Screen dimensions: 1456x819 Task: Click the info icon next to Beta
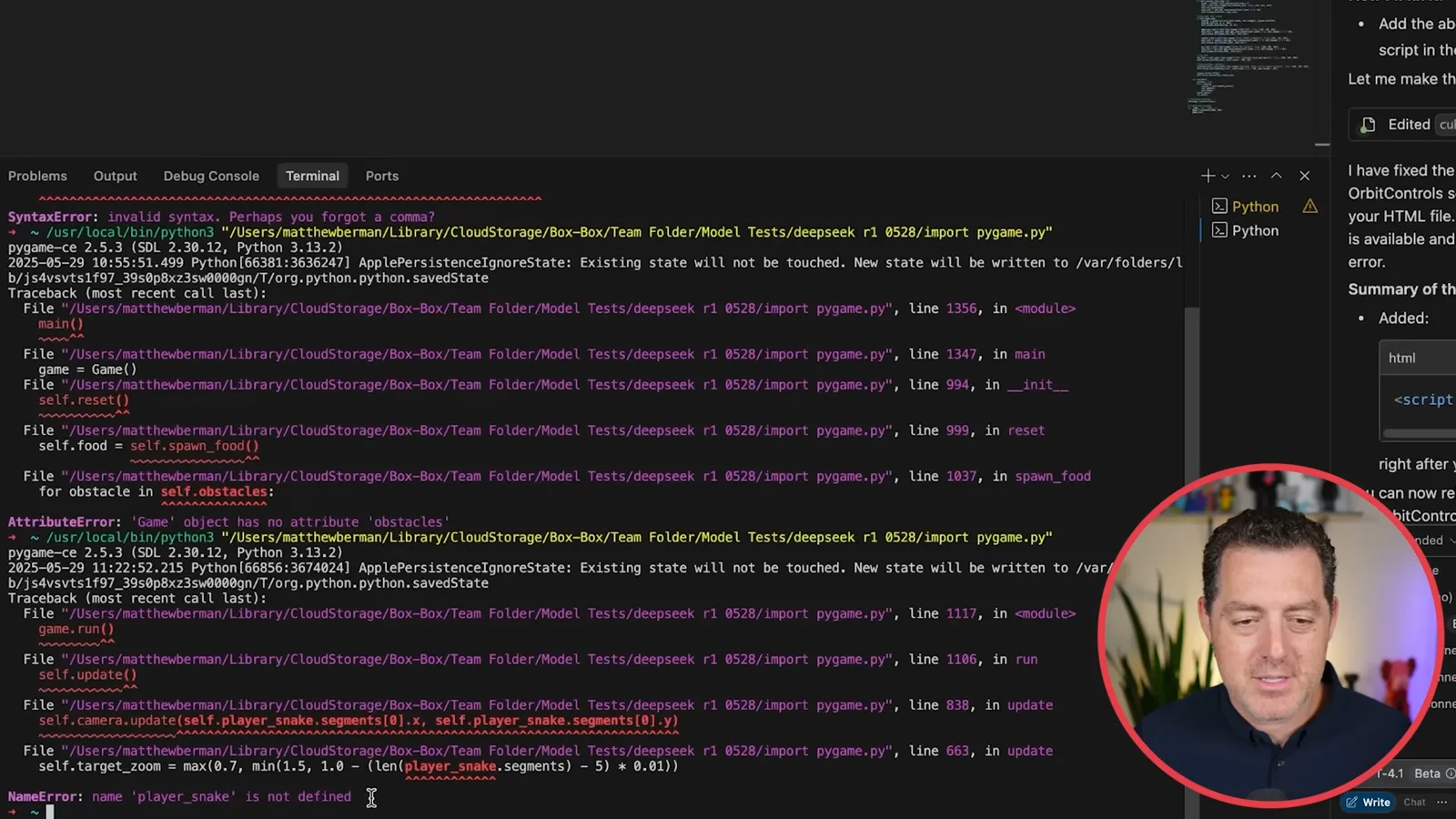tap(1451, 773)
